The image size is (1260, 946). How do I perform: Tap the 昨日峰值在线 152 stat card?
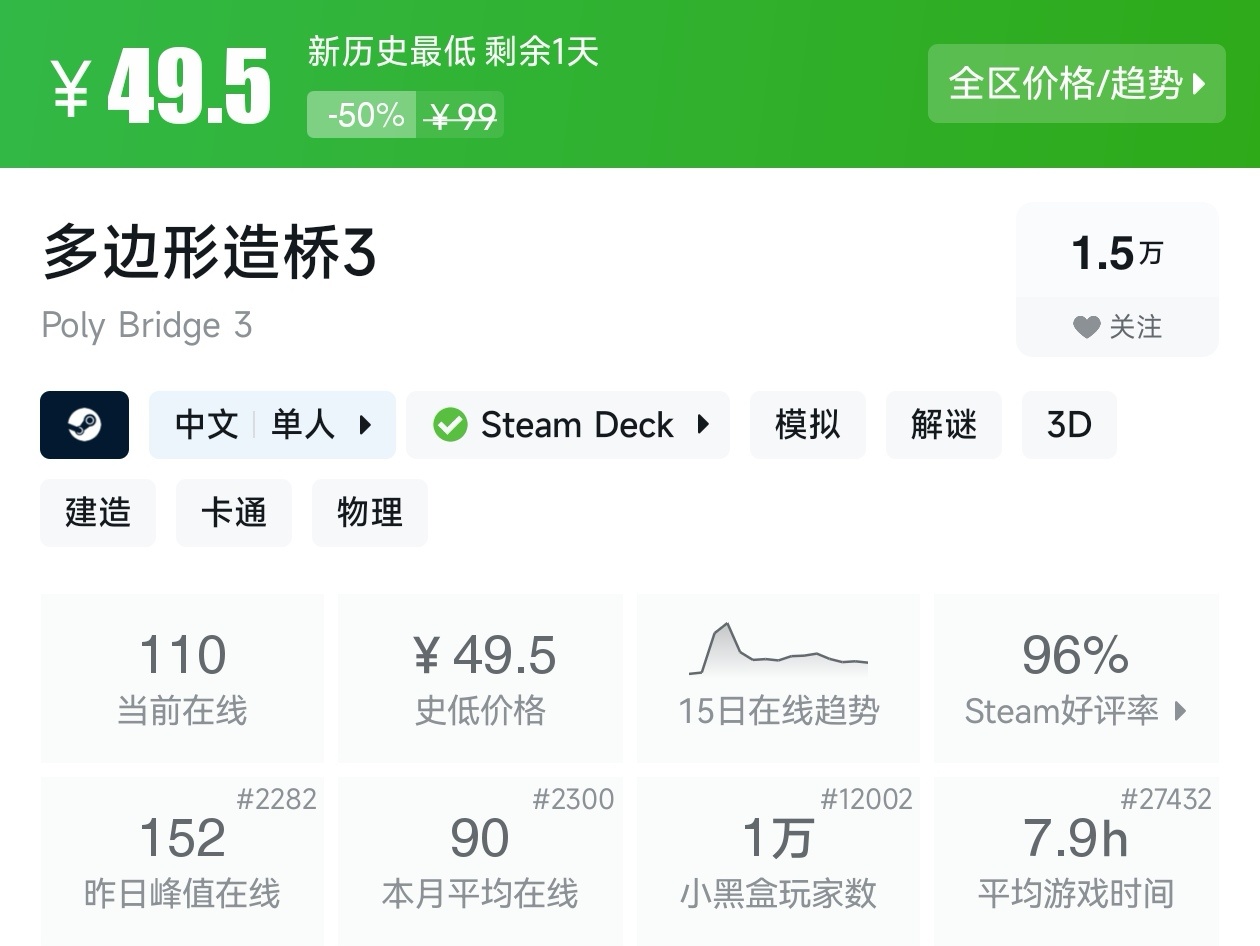pos(182,860)
